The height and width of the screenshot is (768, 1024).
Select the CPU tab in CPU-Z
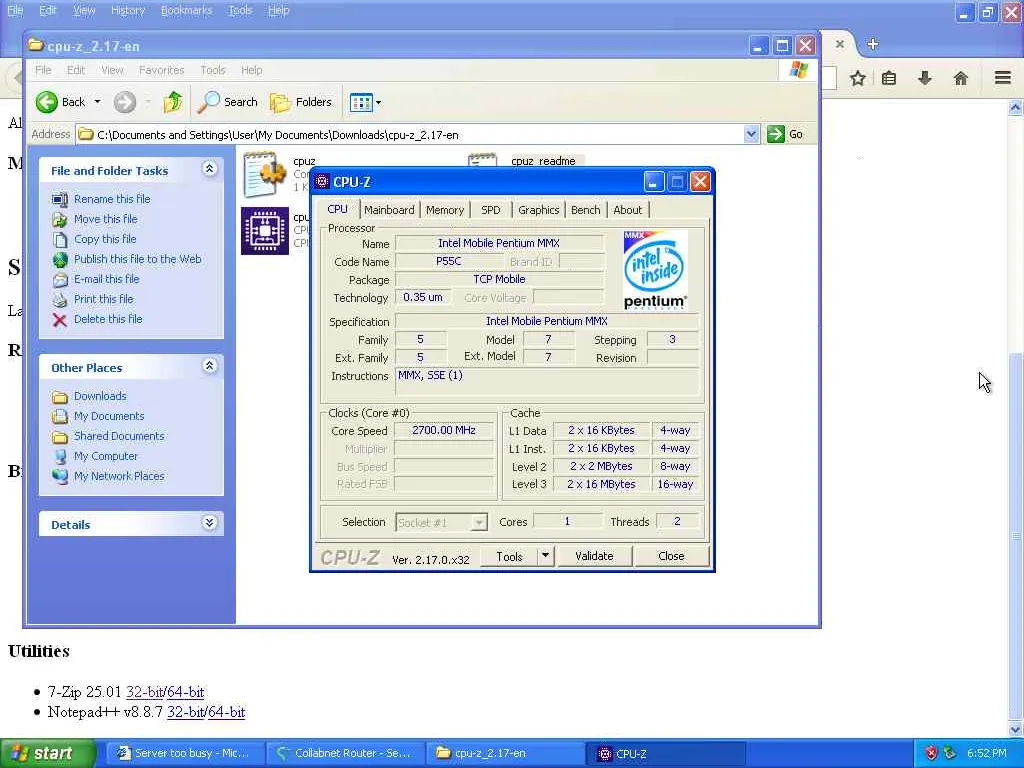click(338, 209)
